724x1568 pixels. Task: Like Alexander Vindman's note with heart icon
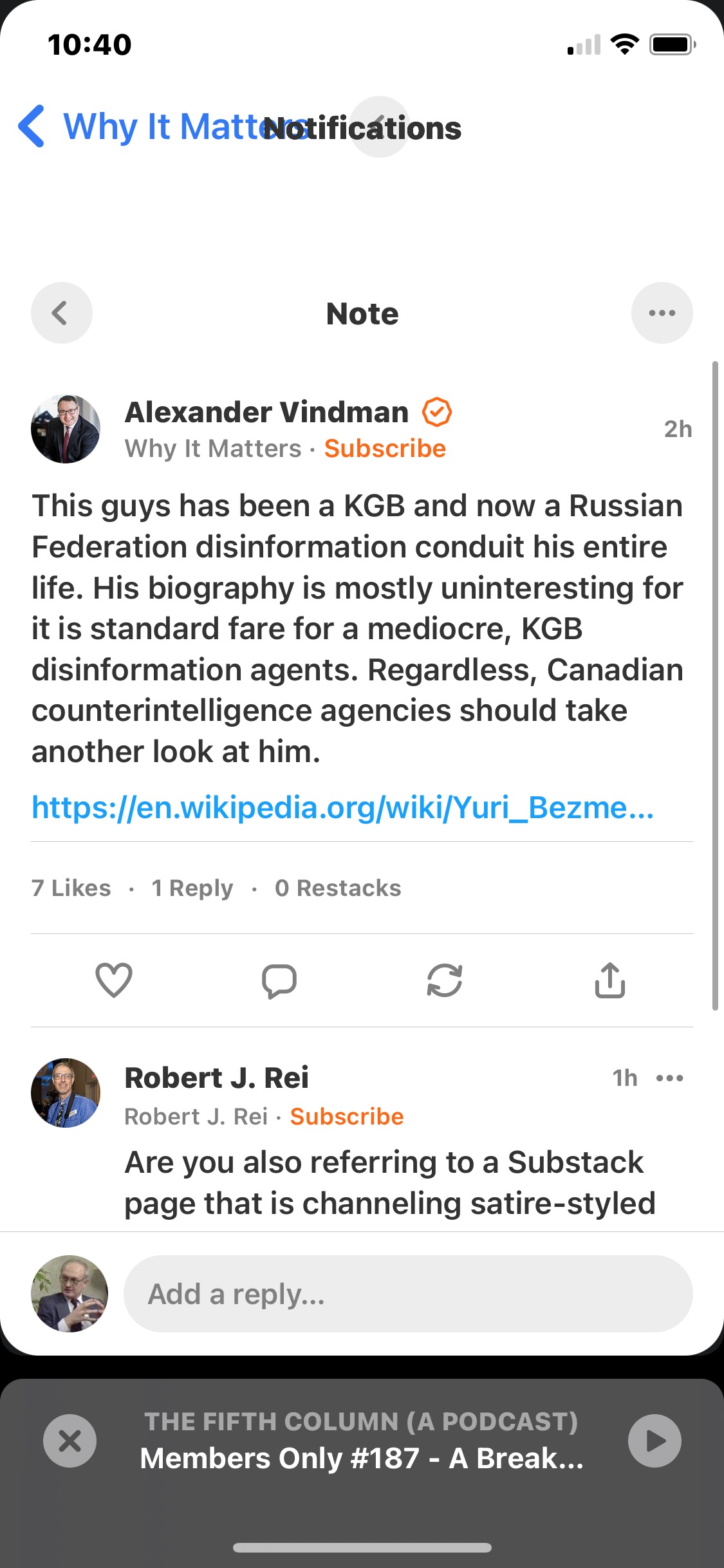[113, 980]
